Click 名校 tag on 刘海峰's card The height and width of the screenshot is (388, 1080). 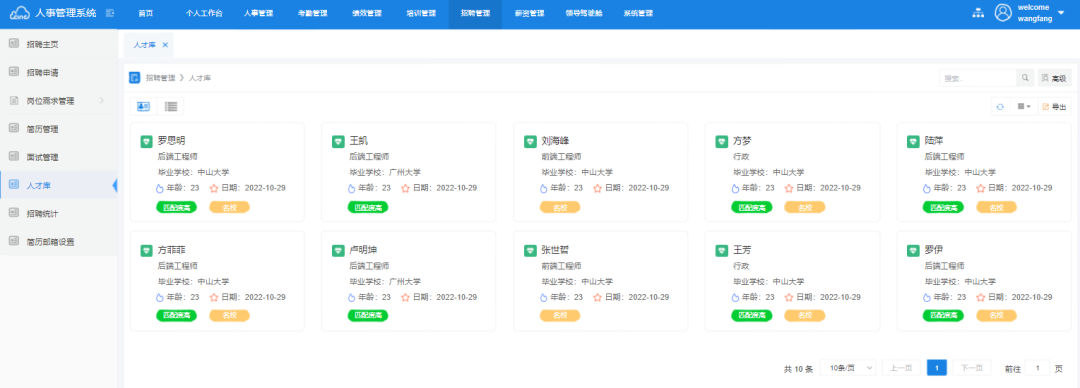point(560,207)
